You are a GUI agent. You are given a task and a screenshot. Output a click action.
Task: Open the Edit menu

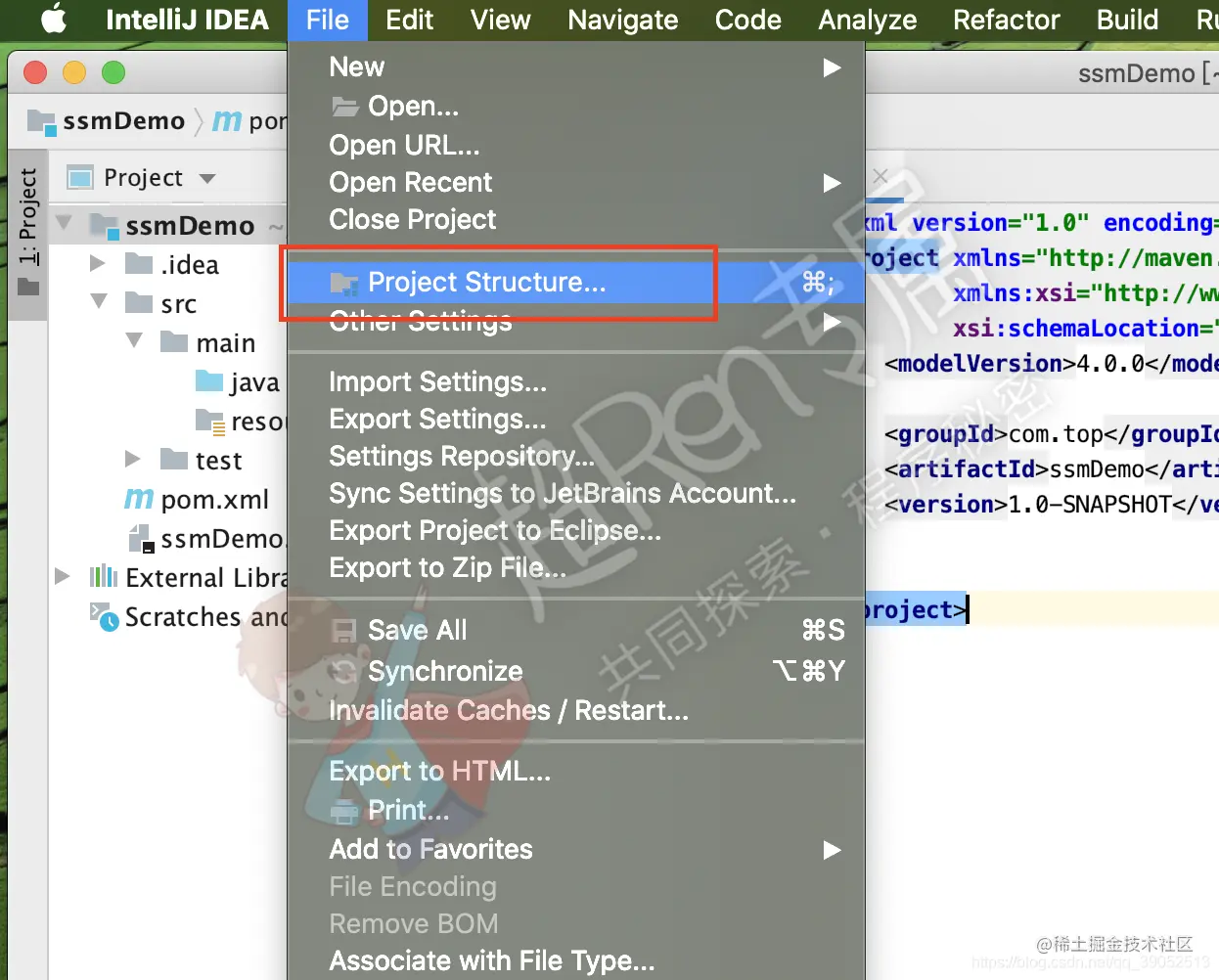coord(409,20)
